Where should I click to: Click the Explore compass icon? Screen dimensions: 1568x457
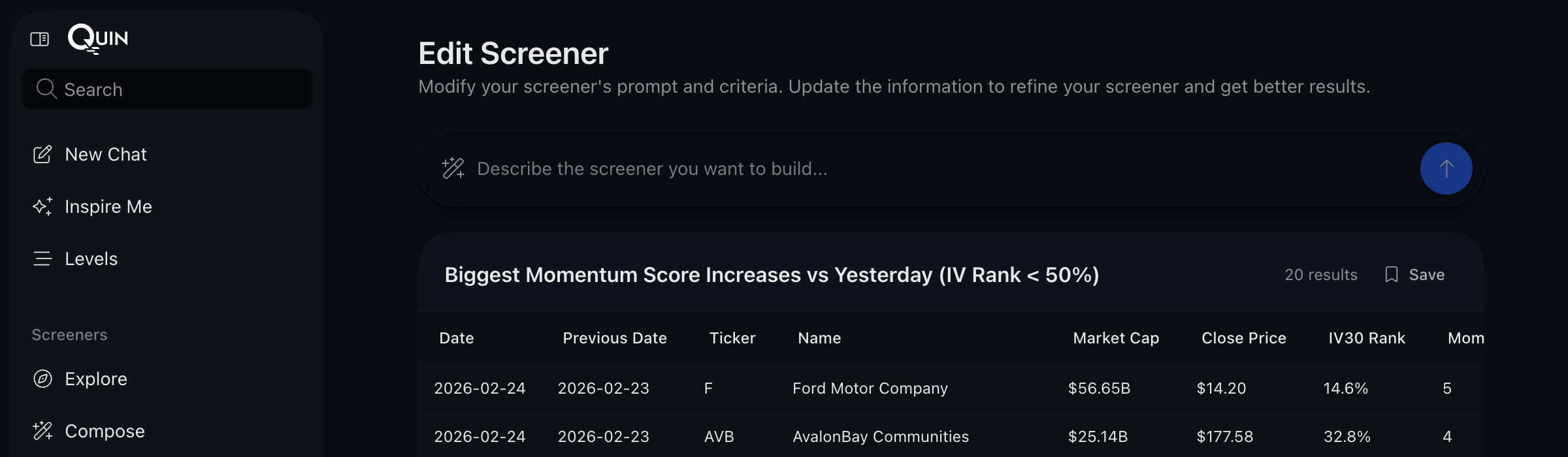click(x=42, y=379)
